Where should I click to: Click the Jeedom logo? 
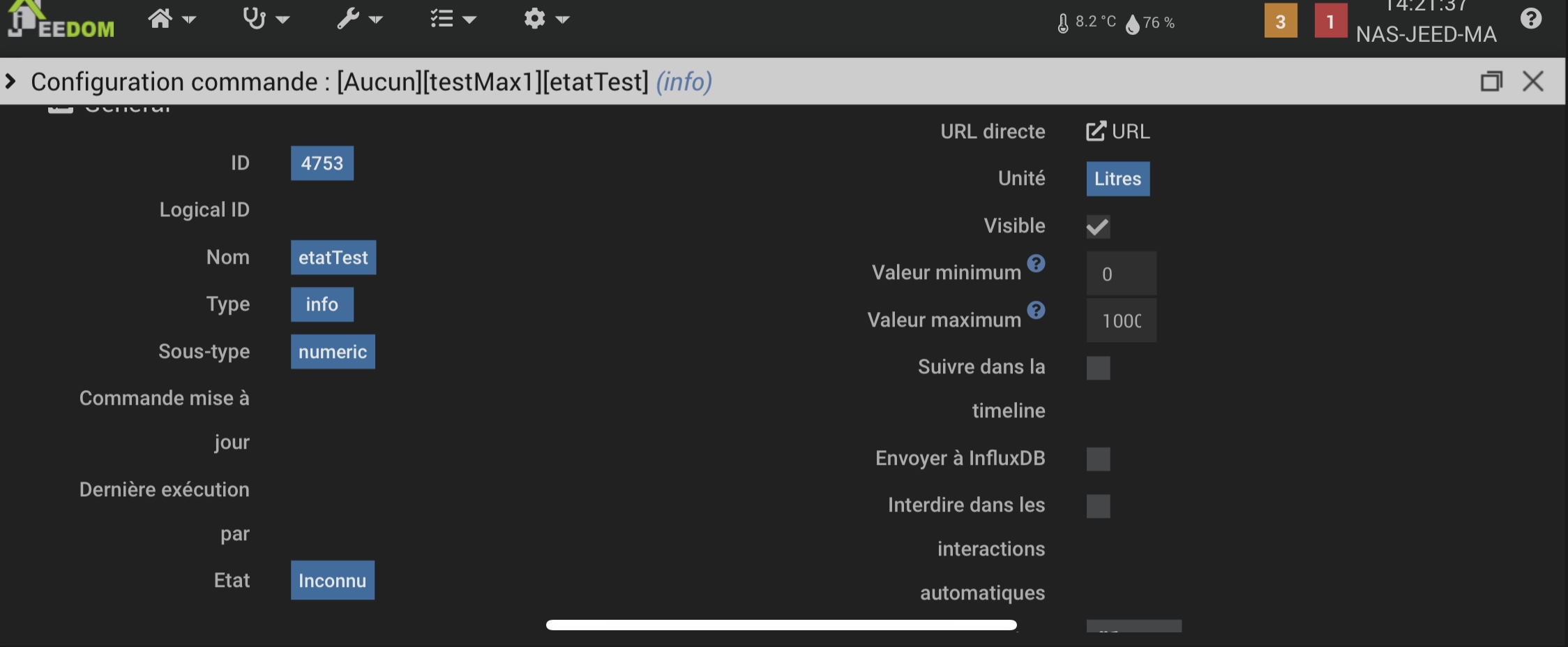click(x=61, y=19)
